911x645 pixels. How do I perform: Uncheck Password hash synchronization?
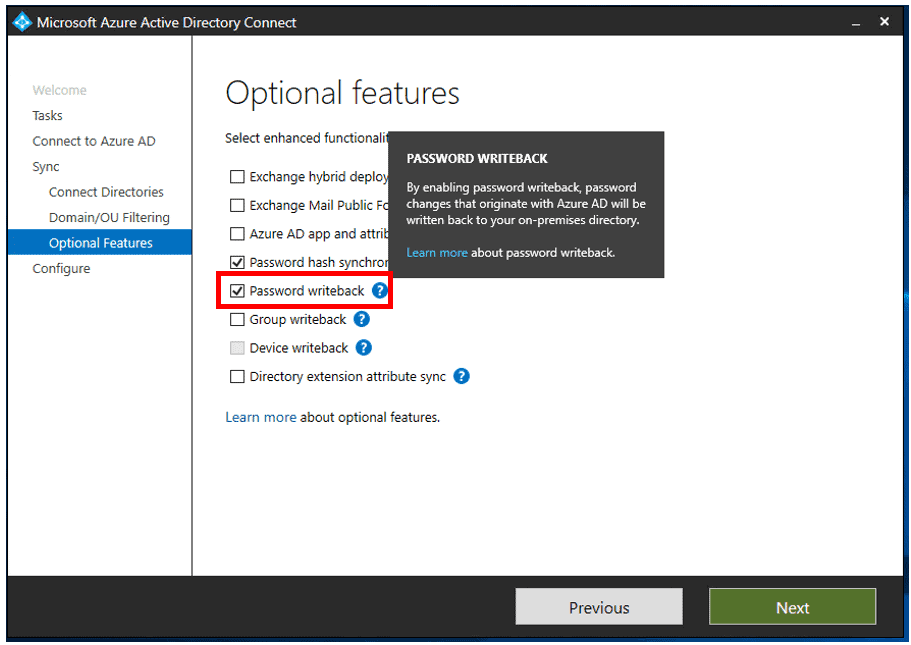coord(237,262)
